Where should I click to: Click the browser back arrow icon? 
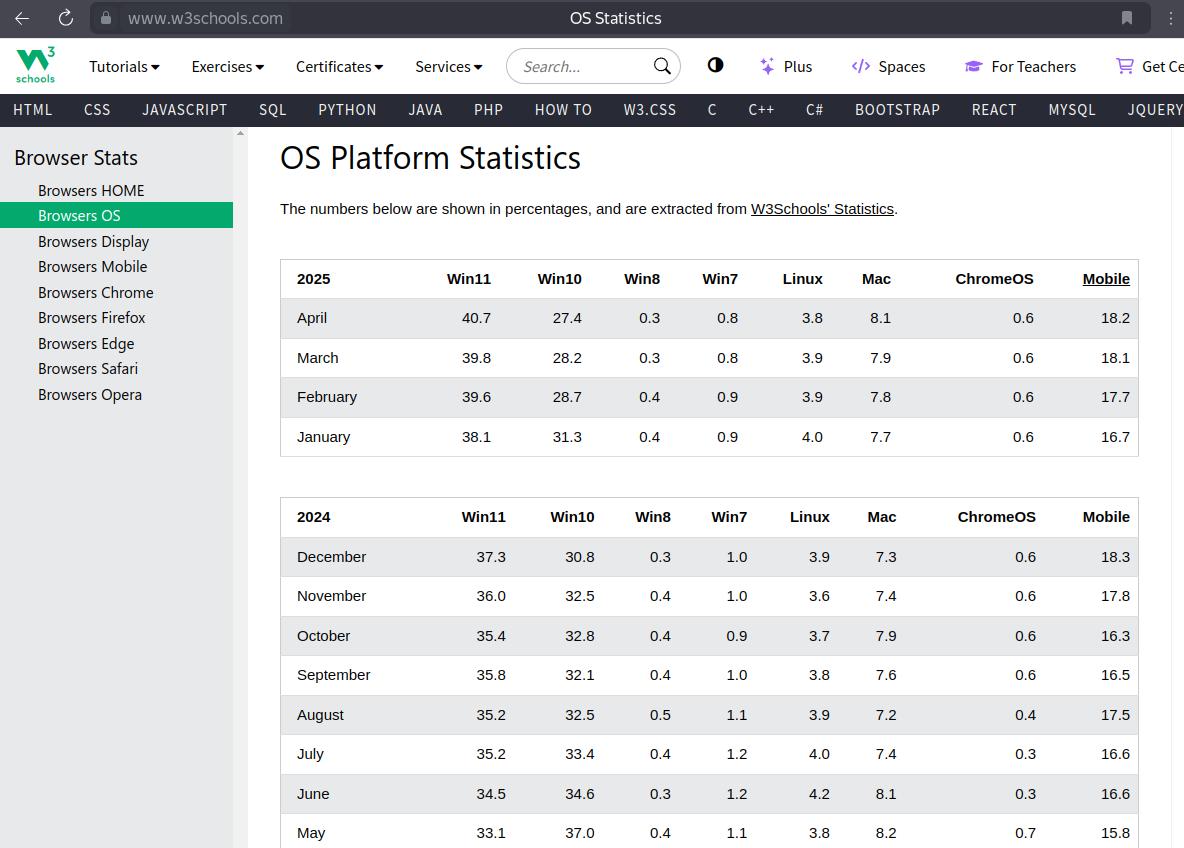tap(22, 18)
